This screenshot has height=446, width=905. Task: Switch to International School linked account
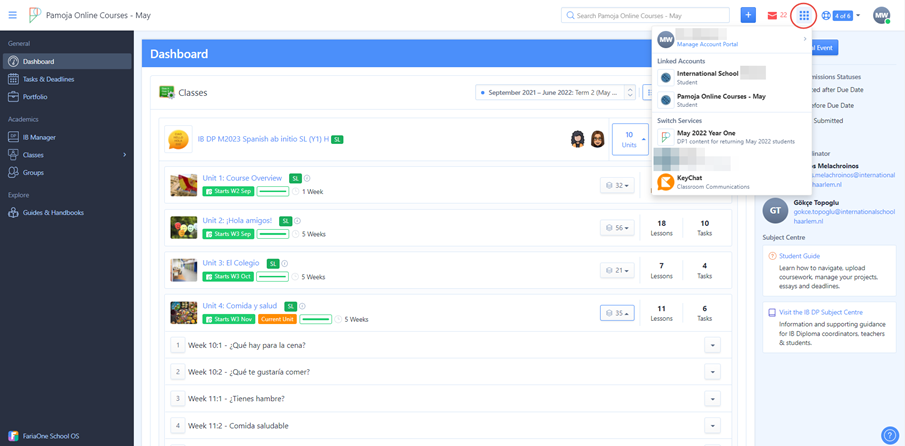coord(731,77)
